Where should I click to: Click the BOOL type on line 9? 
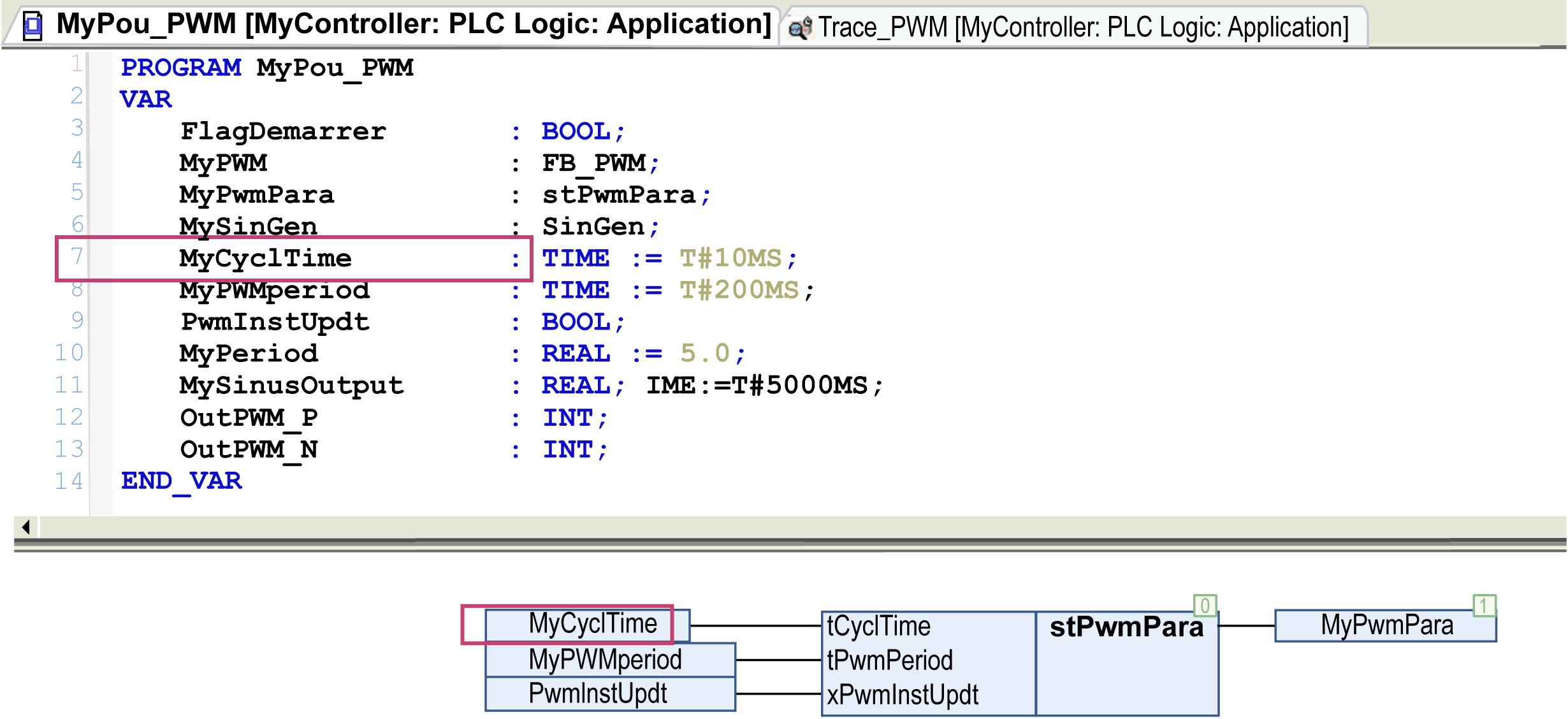576,322
